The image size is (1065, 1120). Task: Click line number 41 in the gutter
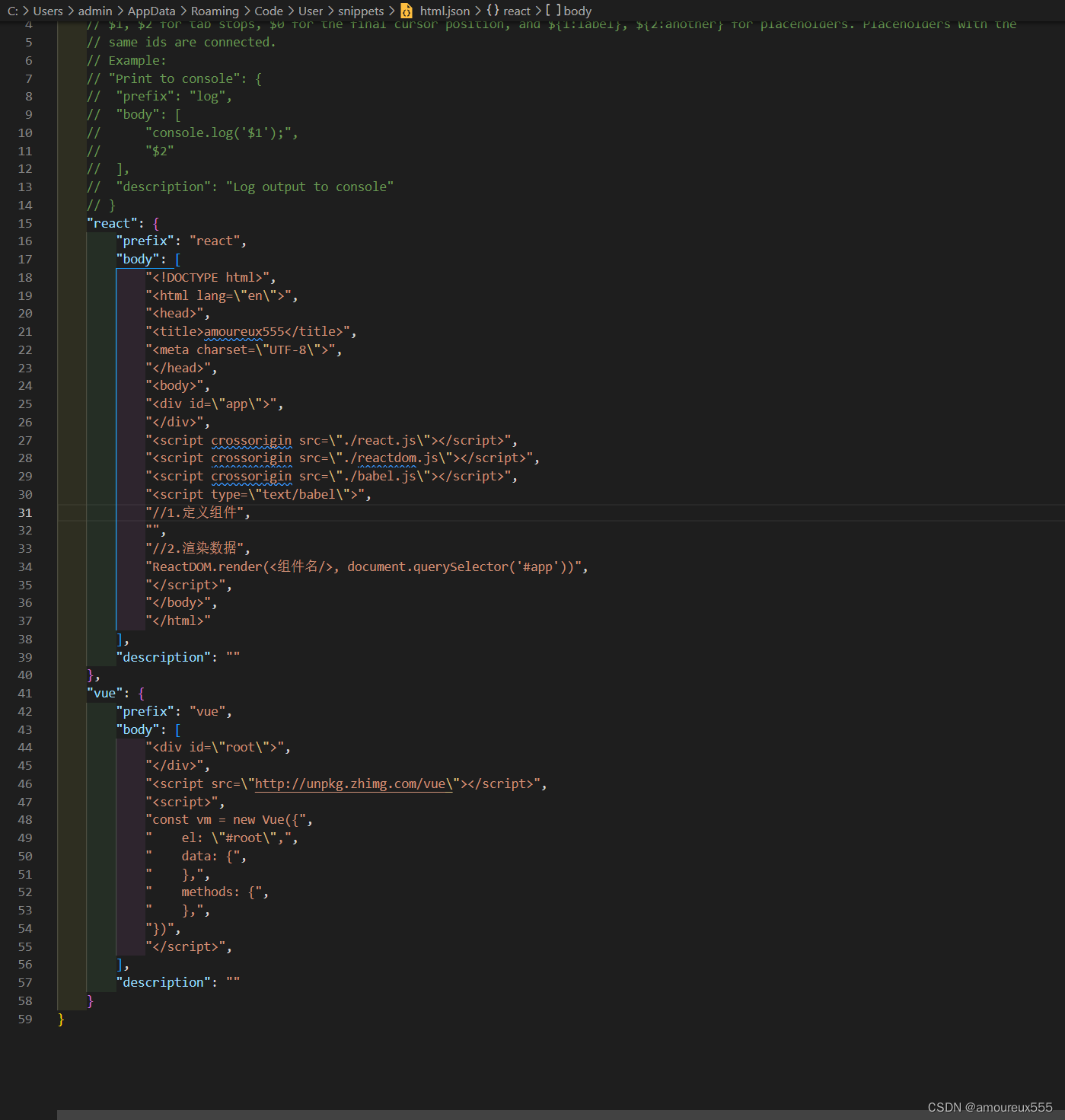pyautogui.click(x=25, y=693)
